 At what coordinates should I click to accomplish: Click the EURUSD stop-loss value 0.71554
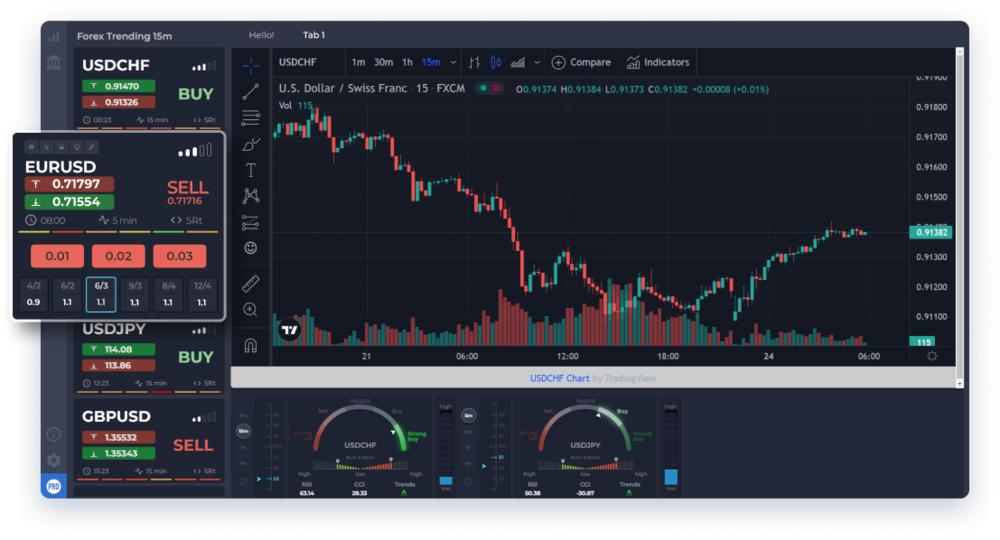point(69,202)
